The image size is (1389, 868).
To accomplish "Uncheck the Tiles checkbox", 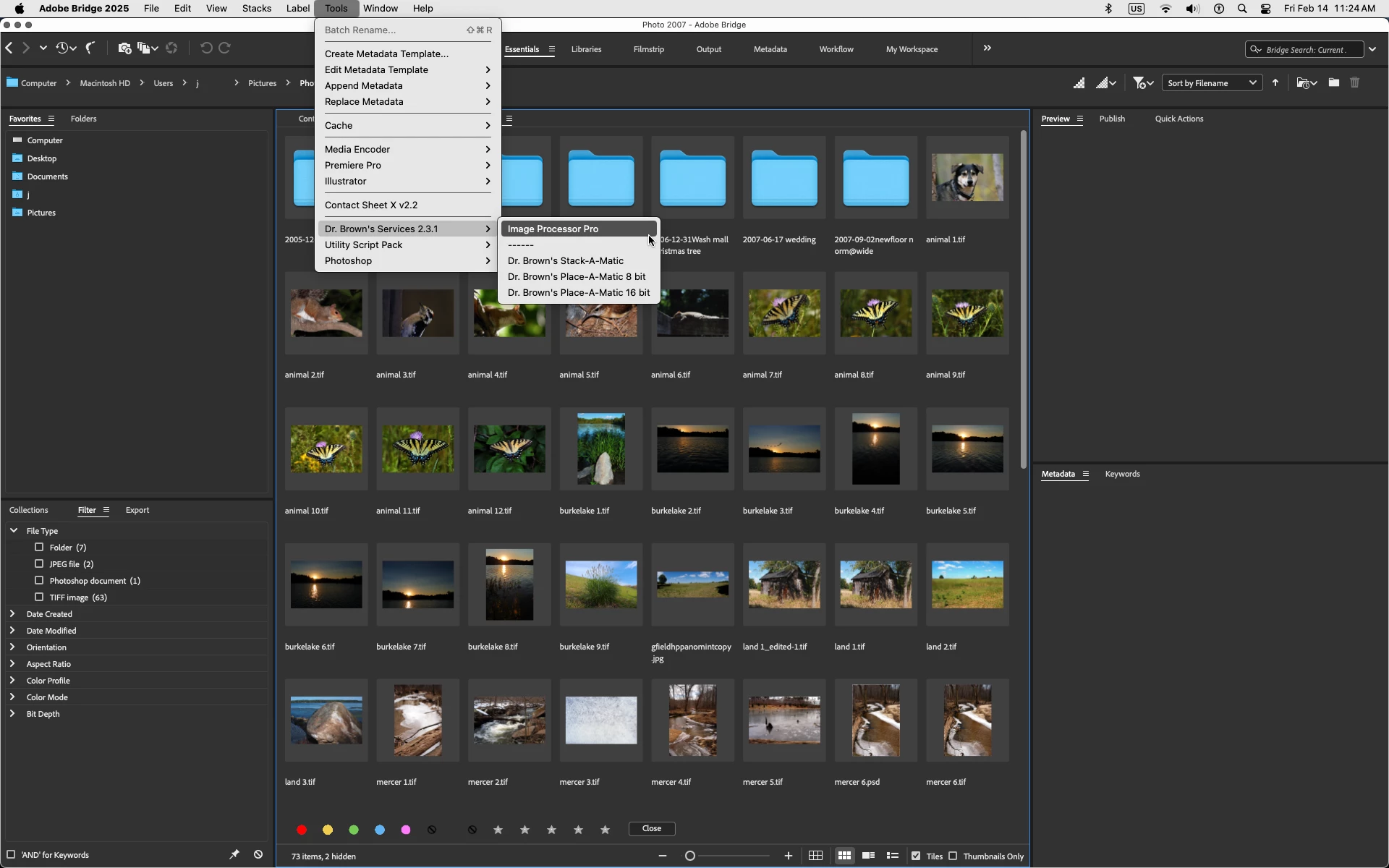I will 916,856.
